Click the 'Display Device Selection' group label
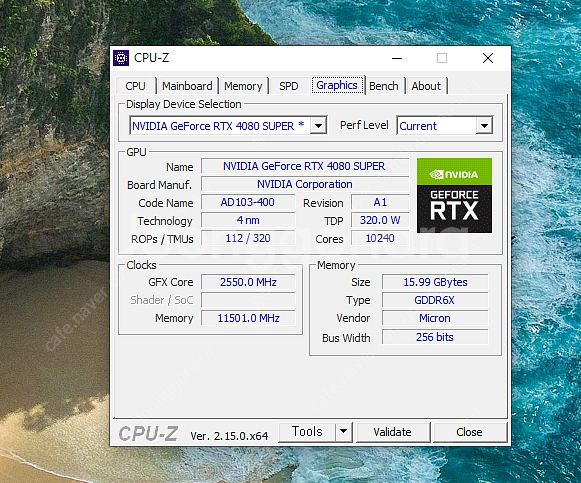581x483 pixels. (184, 104)
